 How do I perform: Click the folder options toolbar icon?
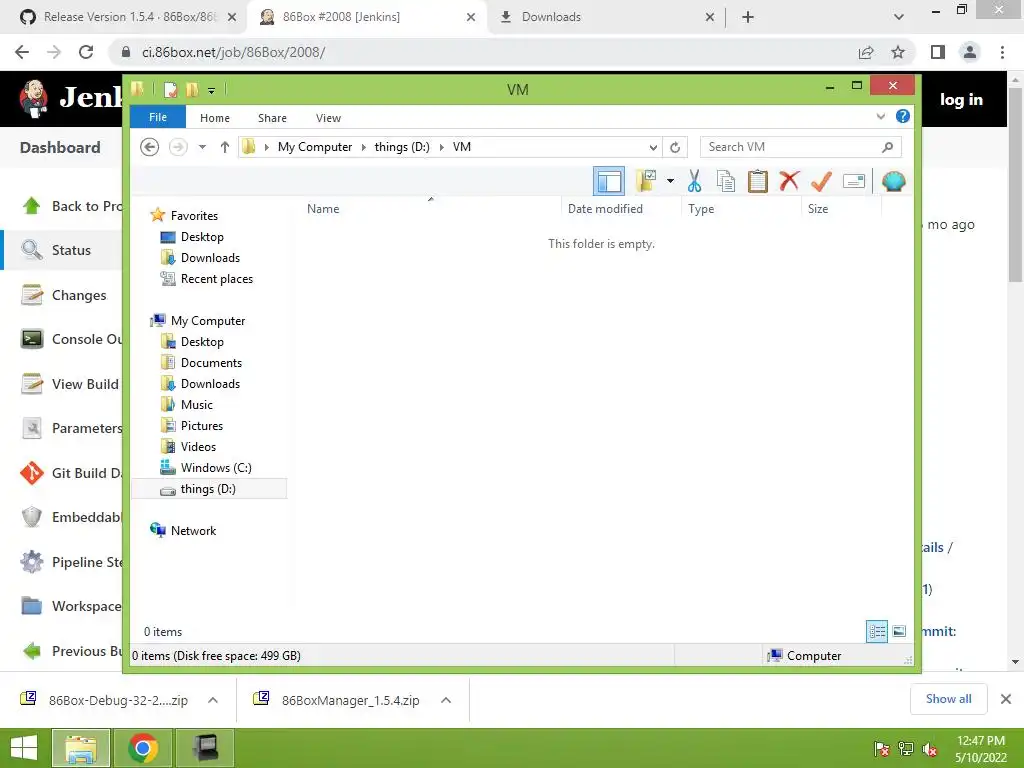coord(646,181)
